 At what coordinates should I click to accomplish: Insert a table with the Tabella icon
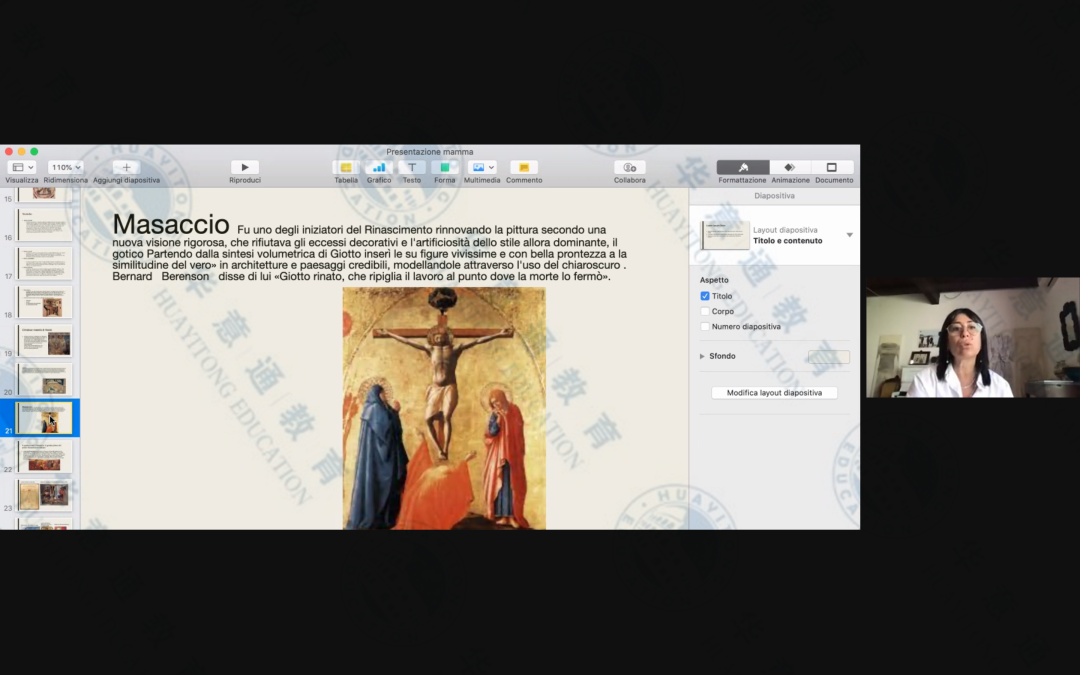(x=346, y=167)
